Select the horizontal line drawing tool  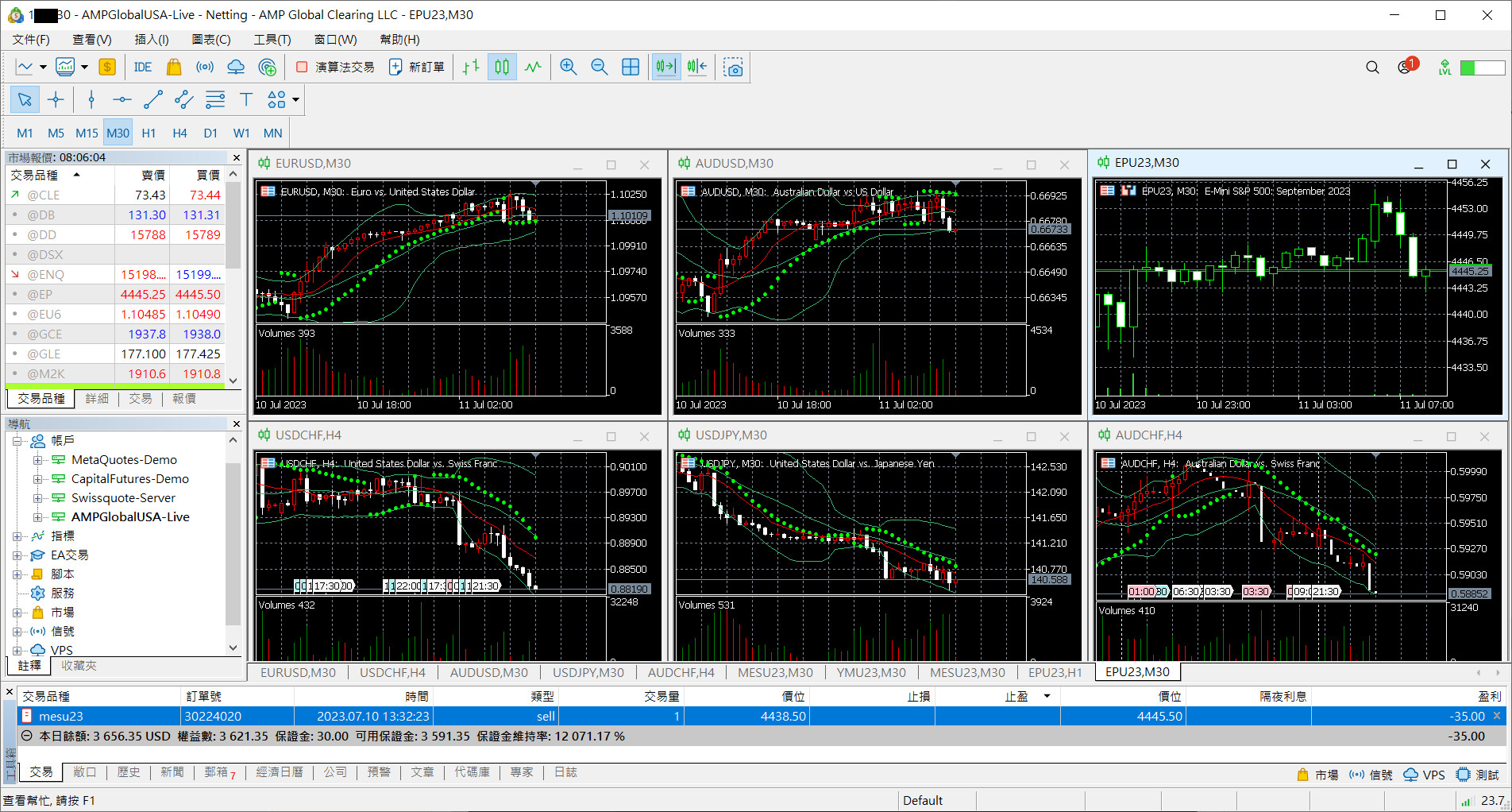point(122,99)
